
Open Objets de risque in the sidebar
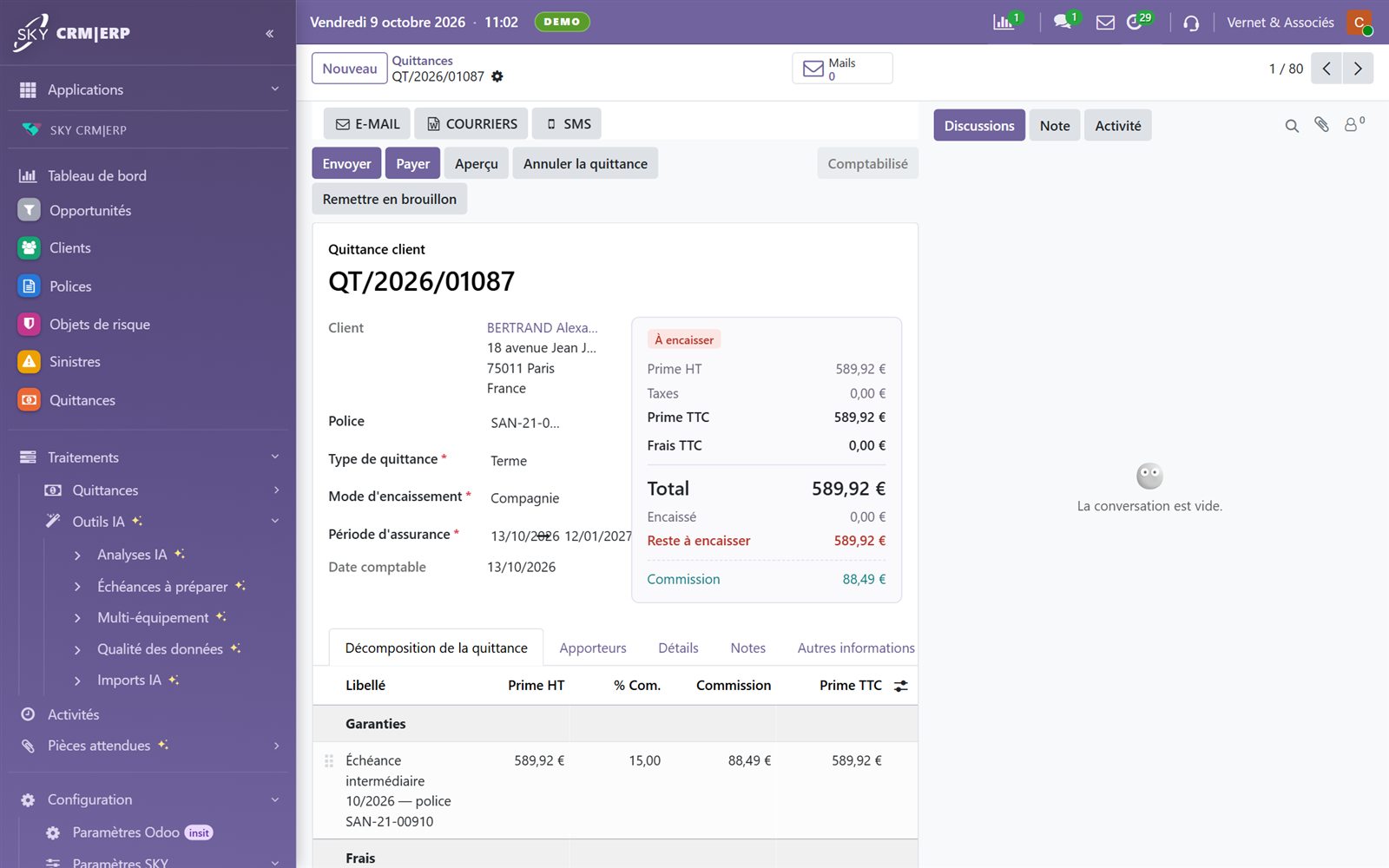coord(100,325)
